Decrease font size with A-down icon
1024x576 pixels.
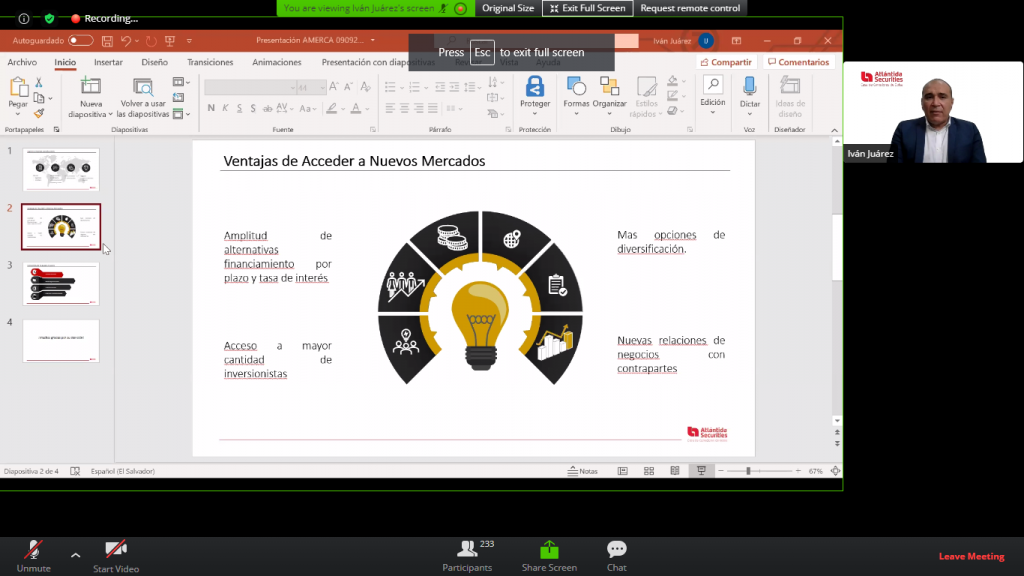(x=348, y=86)
